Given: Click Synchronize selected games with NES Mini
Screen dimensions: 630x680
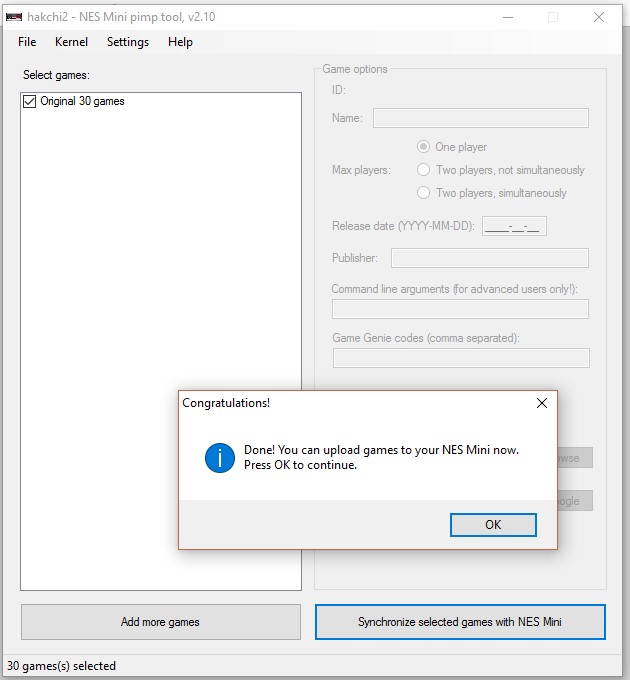Looking at the screenshot, I should point(460,622).
